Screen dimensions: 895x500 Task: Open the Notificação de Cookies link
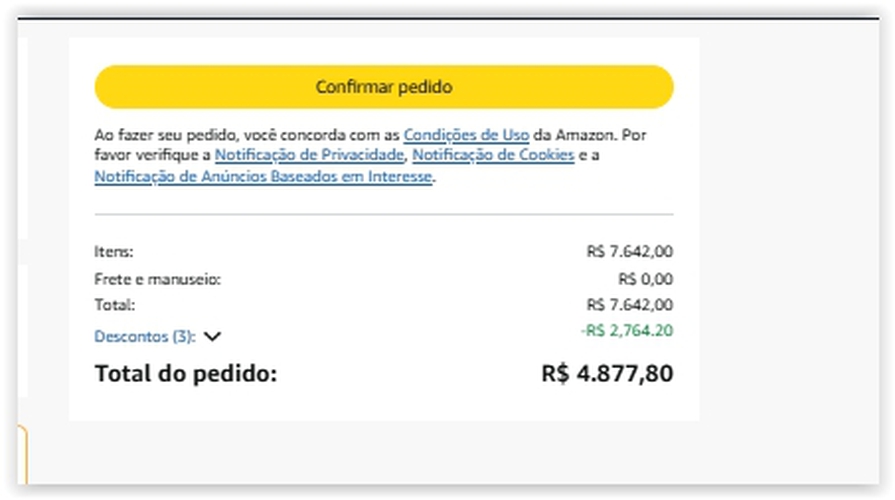click(493, 155)
